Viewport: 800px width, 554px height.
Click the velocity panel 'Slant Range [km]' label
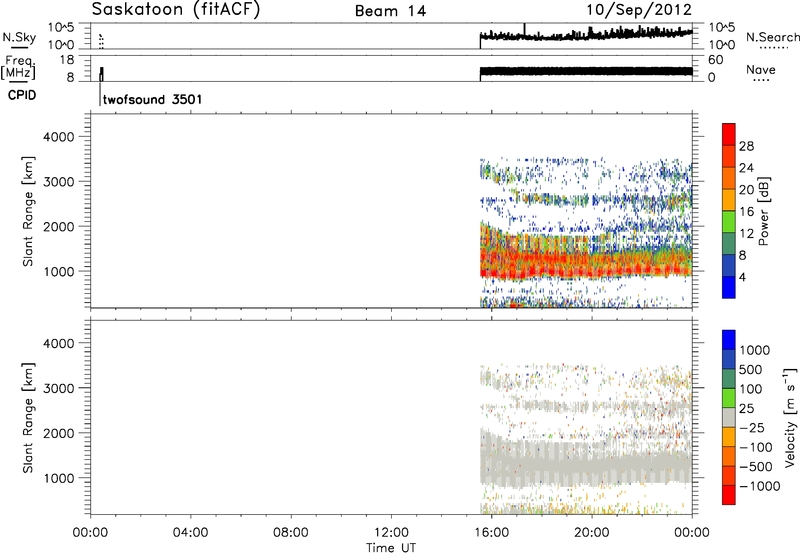tap(28, 418)
